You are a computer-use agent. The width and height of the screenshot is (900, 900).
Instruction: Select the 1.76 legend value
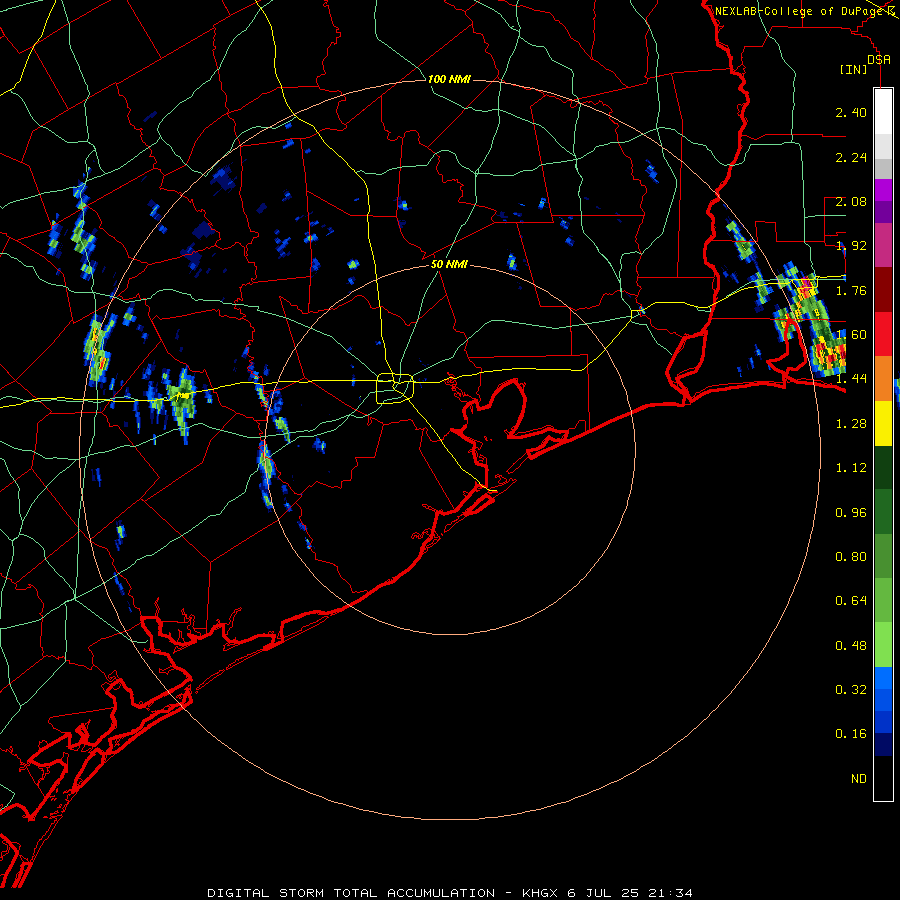click(851, 290)
